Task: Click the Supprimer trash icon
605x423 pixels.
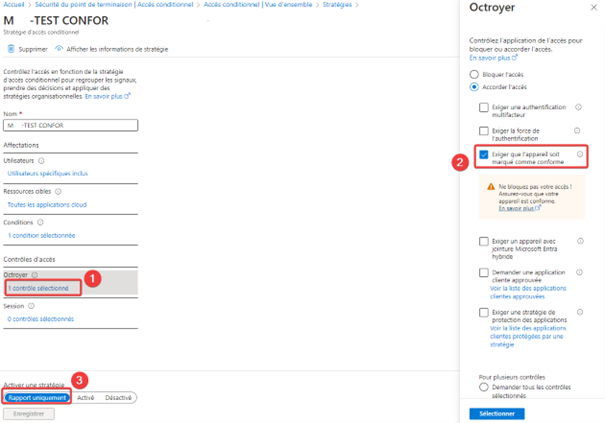Action: pos(11,48)
